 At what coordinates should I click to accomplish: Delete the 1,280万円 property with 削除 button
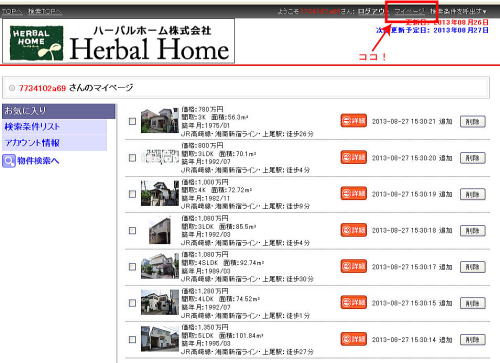point(472,303)
